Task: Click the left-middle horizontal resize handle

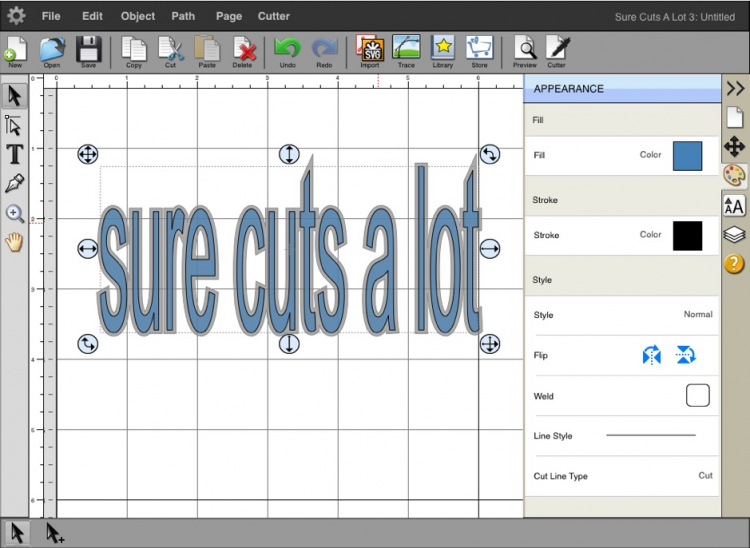Action: pyautogui.click(x=88, y=249)
